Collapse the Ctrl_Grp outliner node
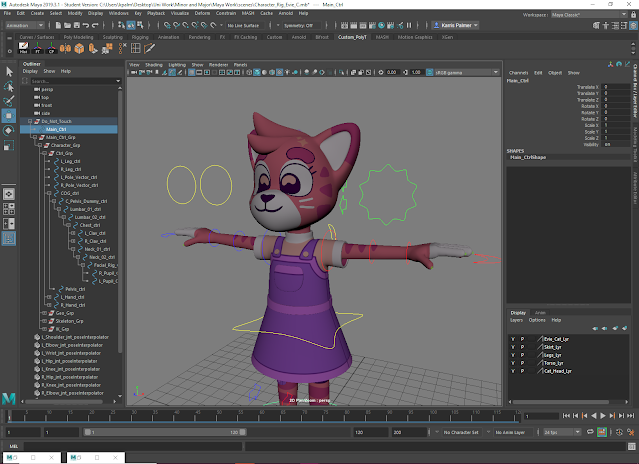639x464 pixels. click(x=44, y=153)
